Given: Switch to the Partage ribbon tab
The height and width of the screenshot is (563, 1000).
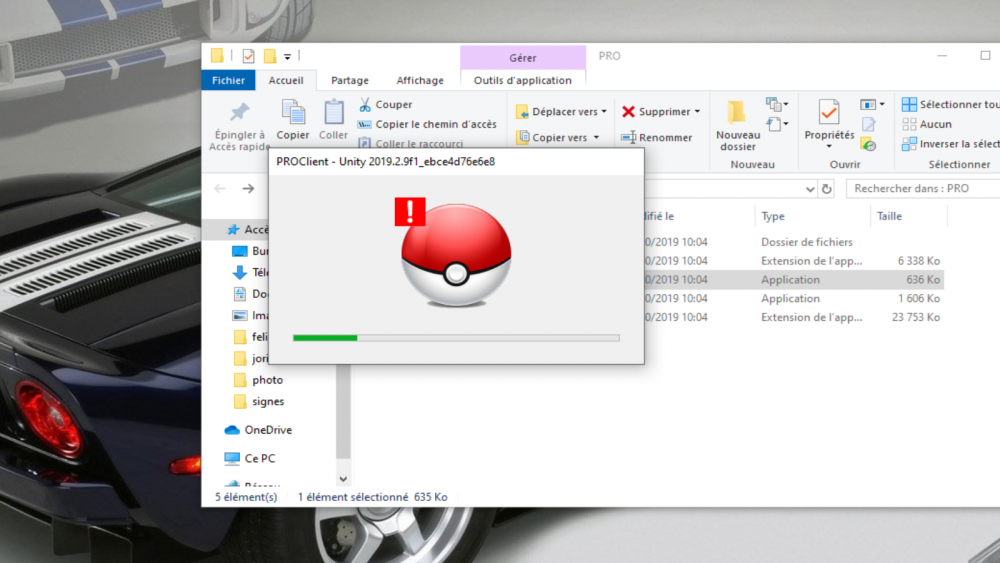Looking at the screenshot, I should click(350, 80).
